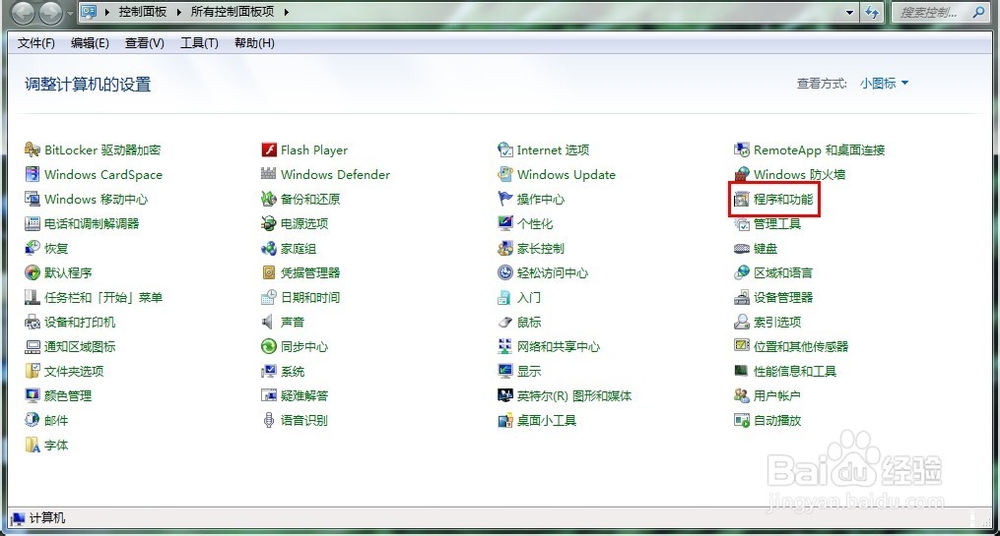Open the 程序和功能 icon
Image resolution: width=1000 pixels, height=536 pixels.
742,199
